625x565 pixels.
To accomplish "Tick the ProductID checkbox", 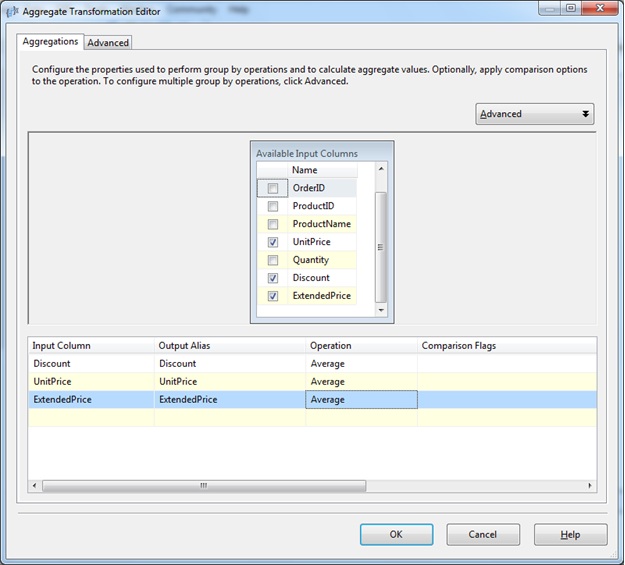I will (x=273, y=206).
